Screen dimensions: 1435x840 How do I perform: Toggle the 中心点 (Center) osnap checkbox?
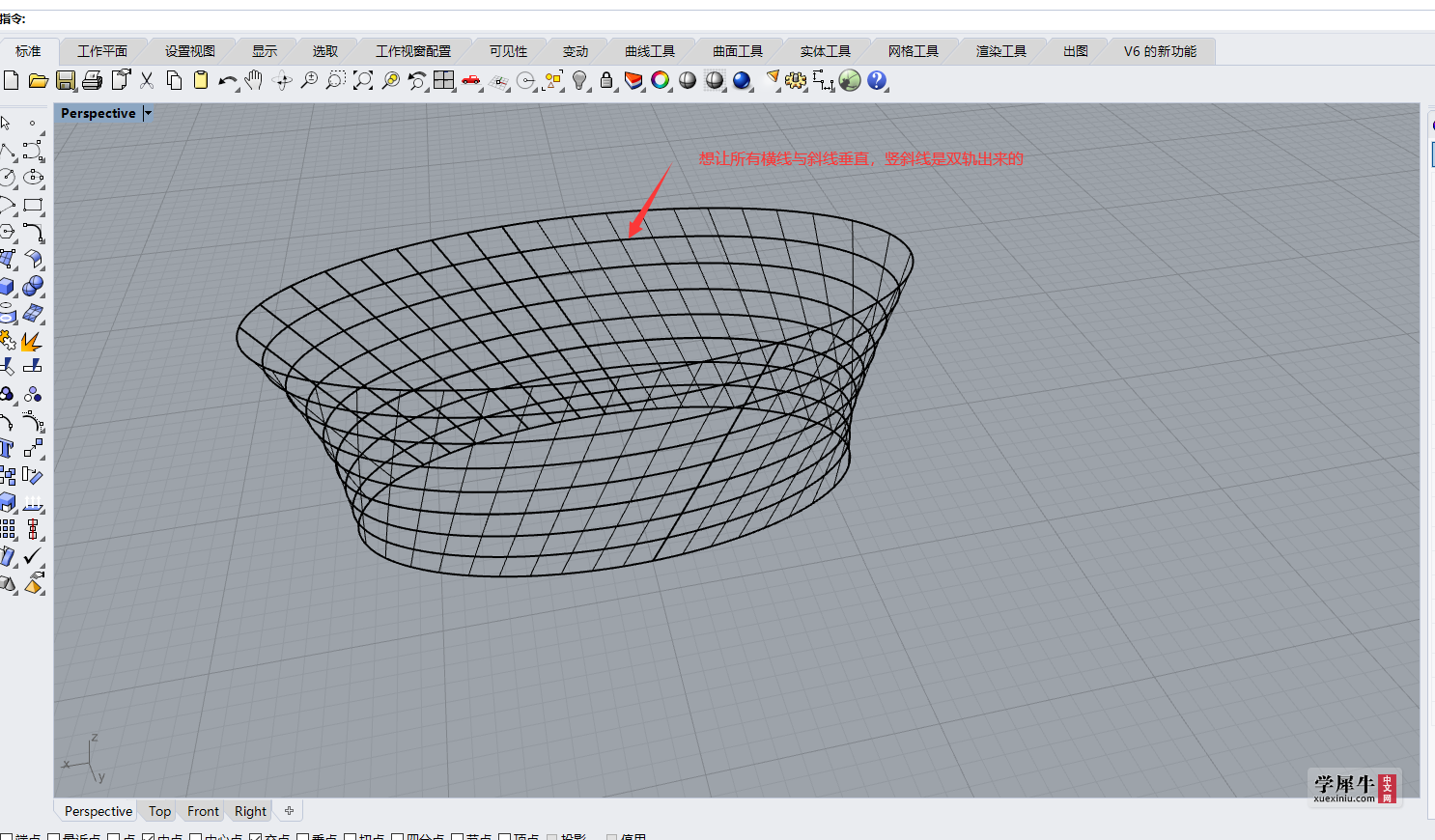[195, 836]
